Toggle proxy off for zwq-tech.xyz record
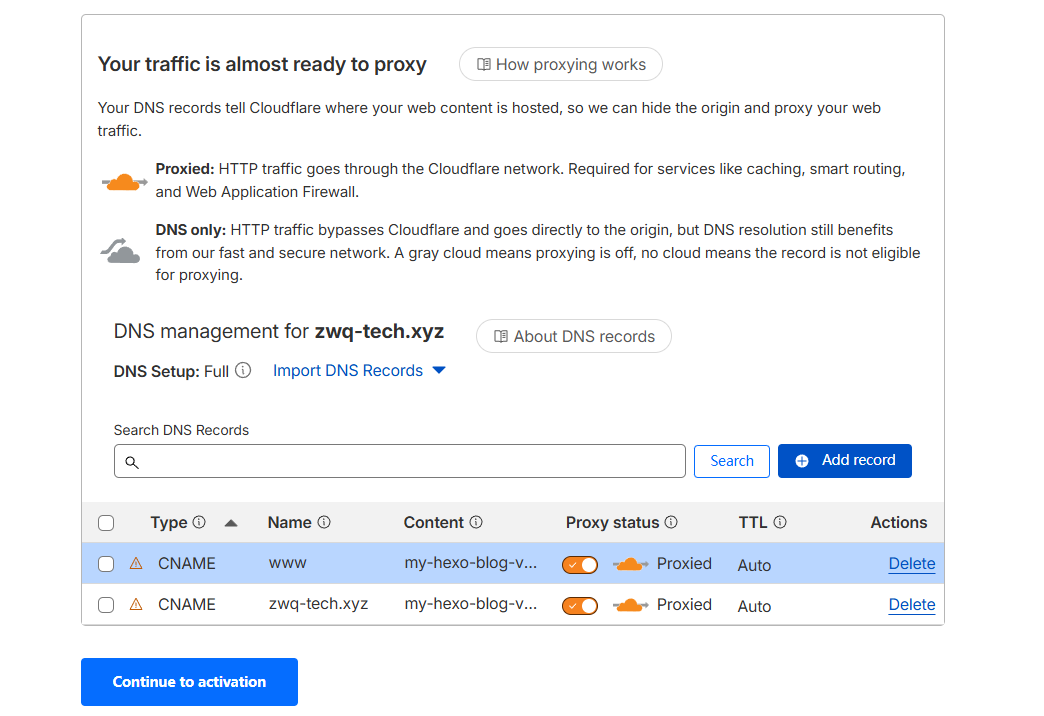Viewport: 1044px width, 716px height. coord(580,606)
